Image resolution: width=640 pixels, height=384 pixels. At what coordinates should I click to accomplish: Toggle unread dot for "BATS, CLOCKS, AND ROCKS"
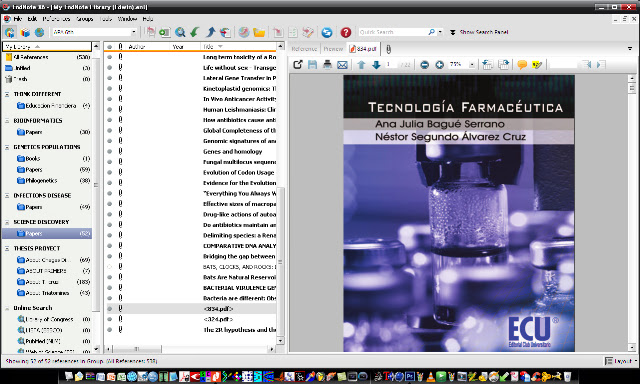(109, 266)
